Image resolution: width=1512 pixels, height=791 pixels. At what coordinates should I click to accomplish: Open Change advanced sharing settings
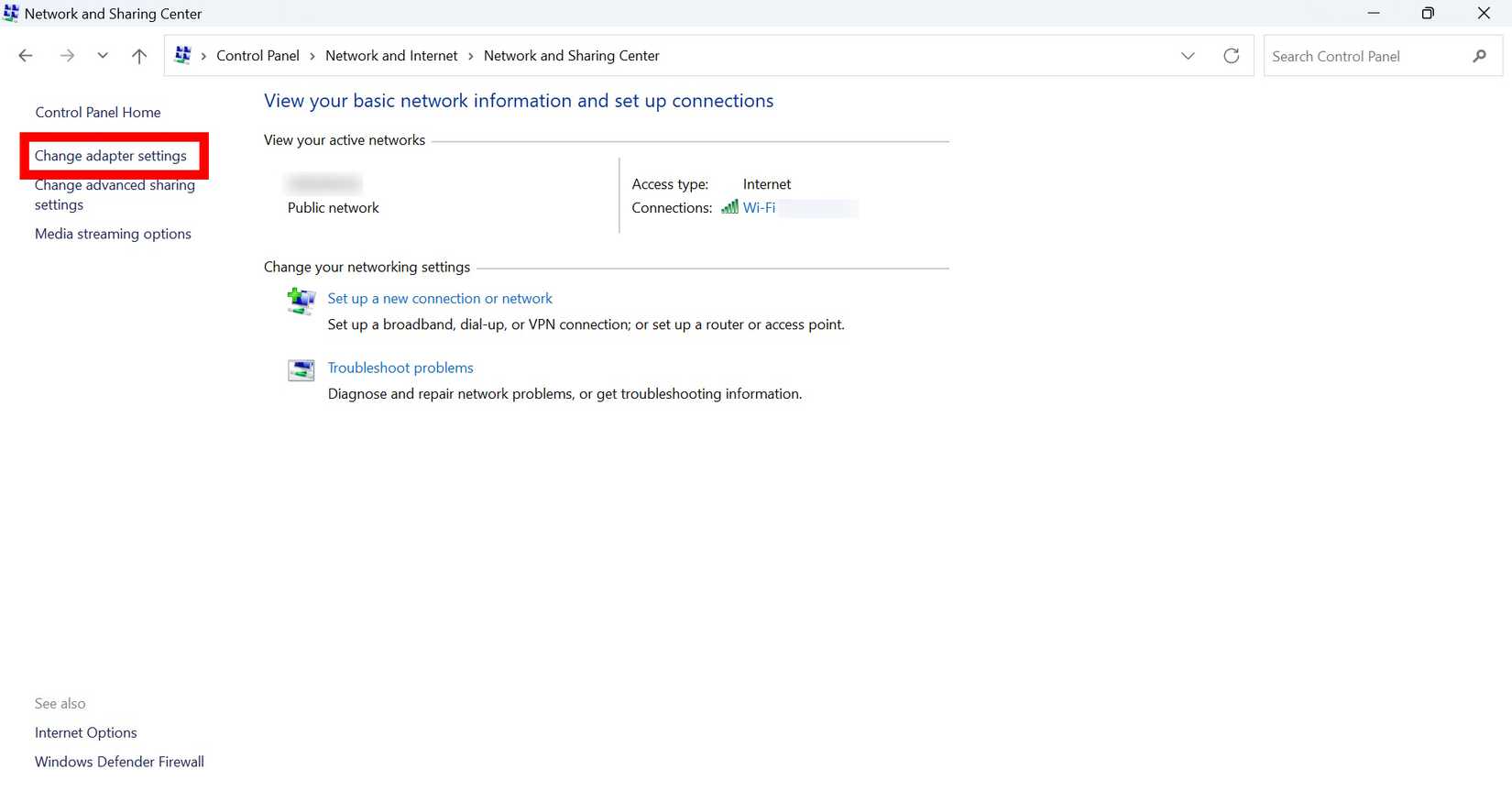[115, 194]
